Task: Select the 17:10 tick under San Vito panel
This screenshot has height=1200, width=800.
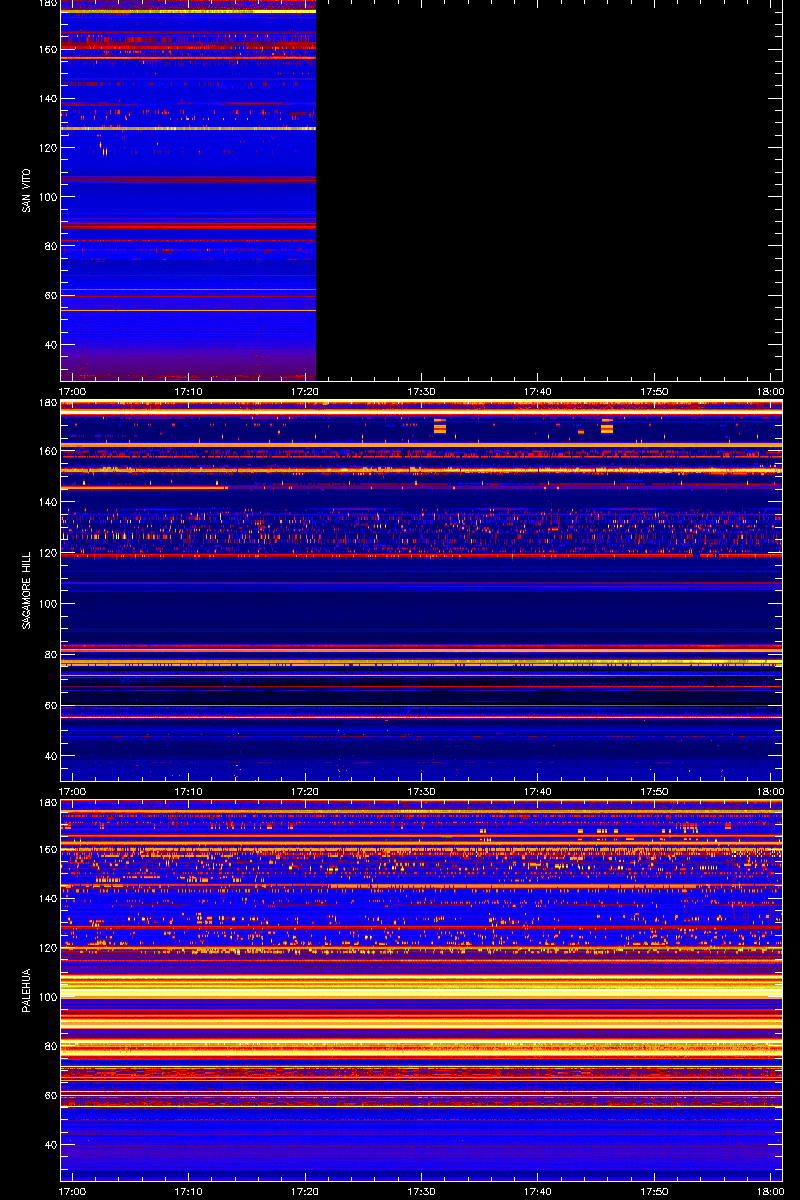Action: (x=189, y=392)
